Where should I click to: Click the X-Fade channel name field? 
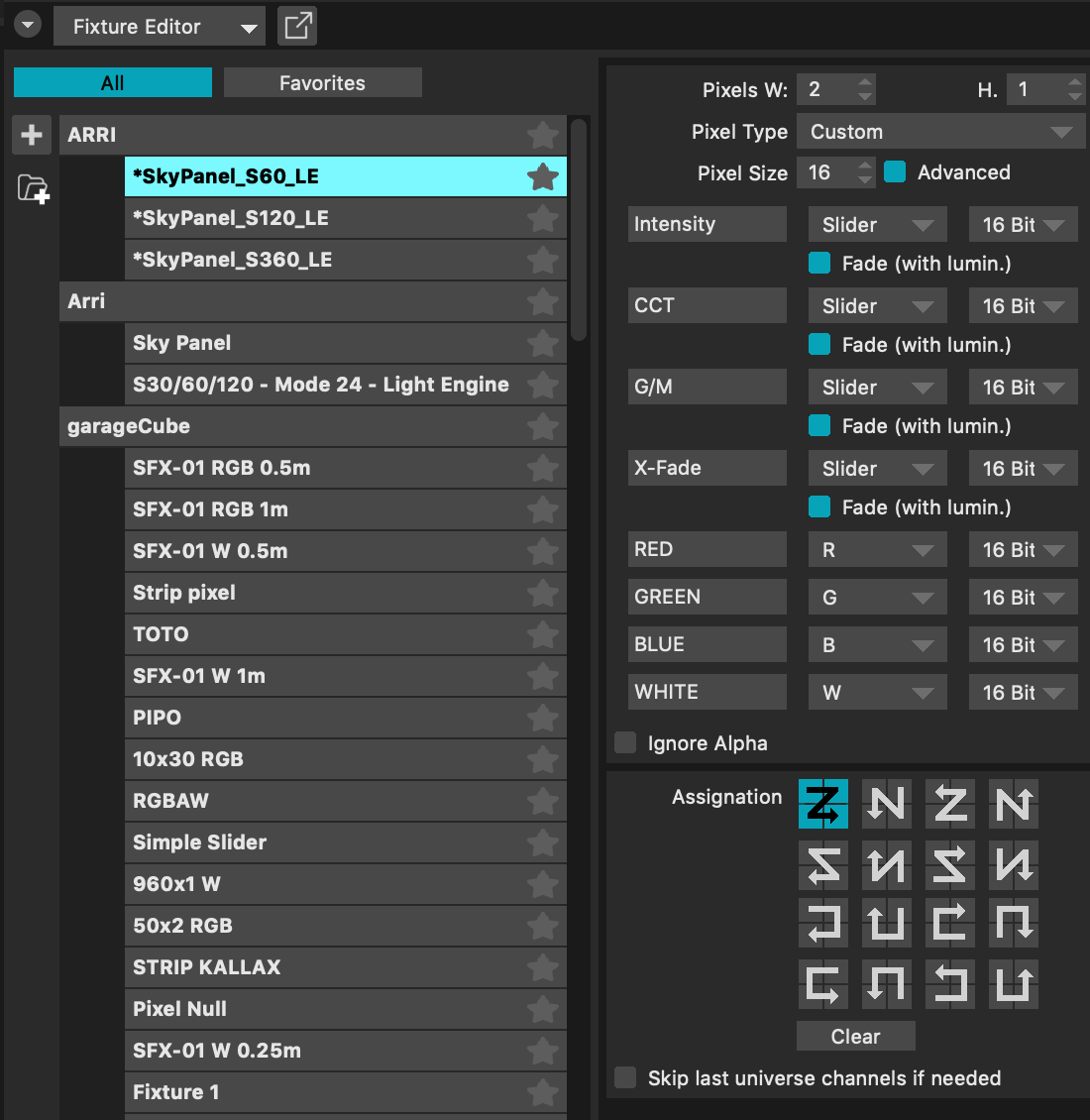click(x=708, y=468)
